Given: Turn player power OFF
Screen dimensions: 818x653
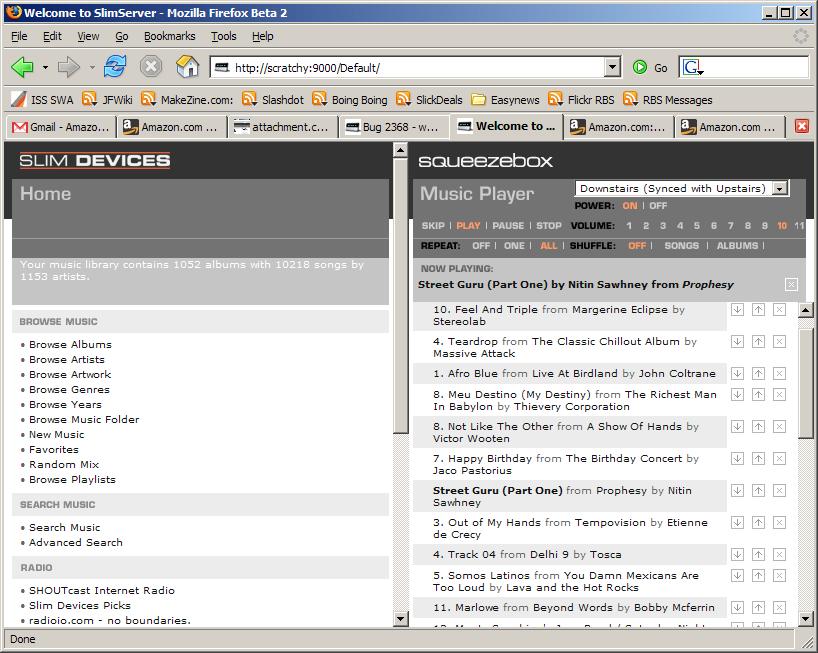Looking at the screenshot, I should point(658,206).
